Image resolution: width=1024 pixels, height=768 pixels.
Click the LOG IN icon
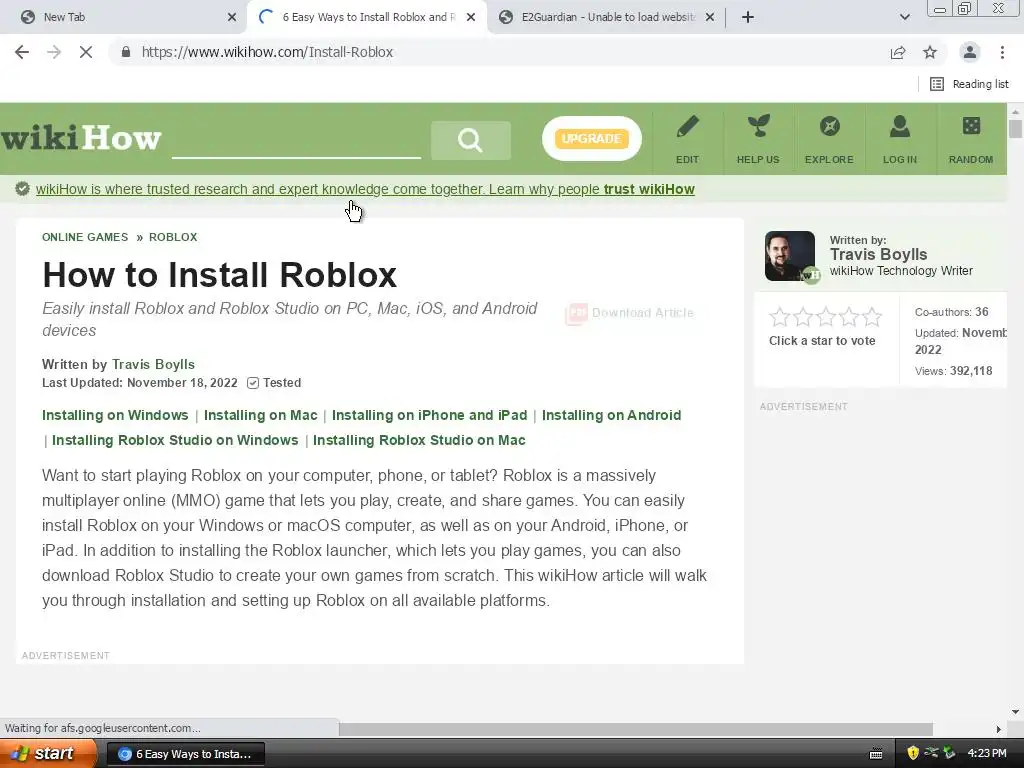click(x=900, y=140)
